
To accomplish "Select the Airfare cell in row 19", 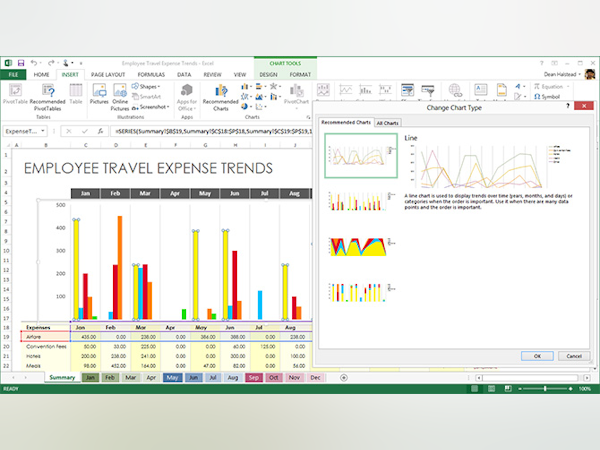I will (46, 337).
